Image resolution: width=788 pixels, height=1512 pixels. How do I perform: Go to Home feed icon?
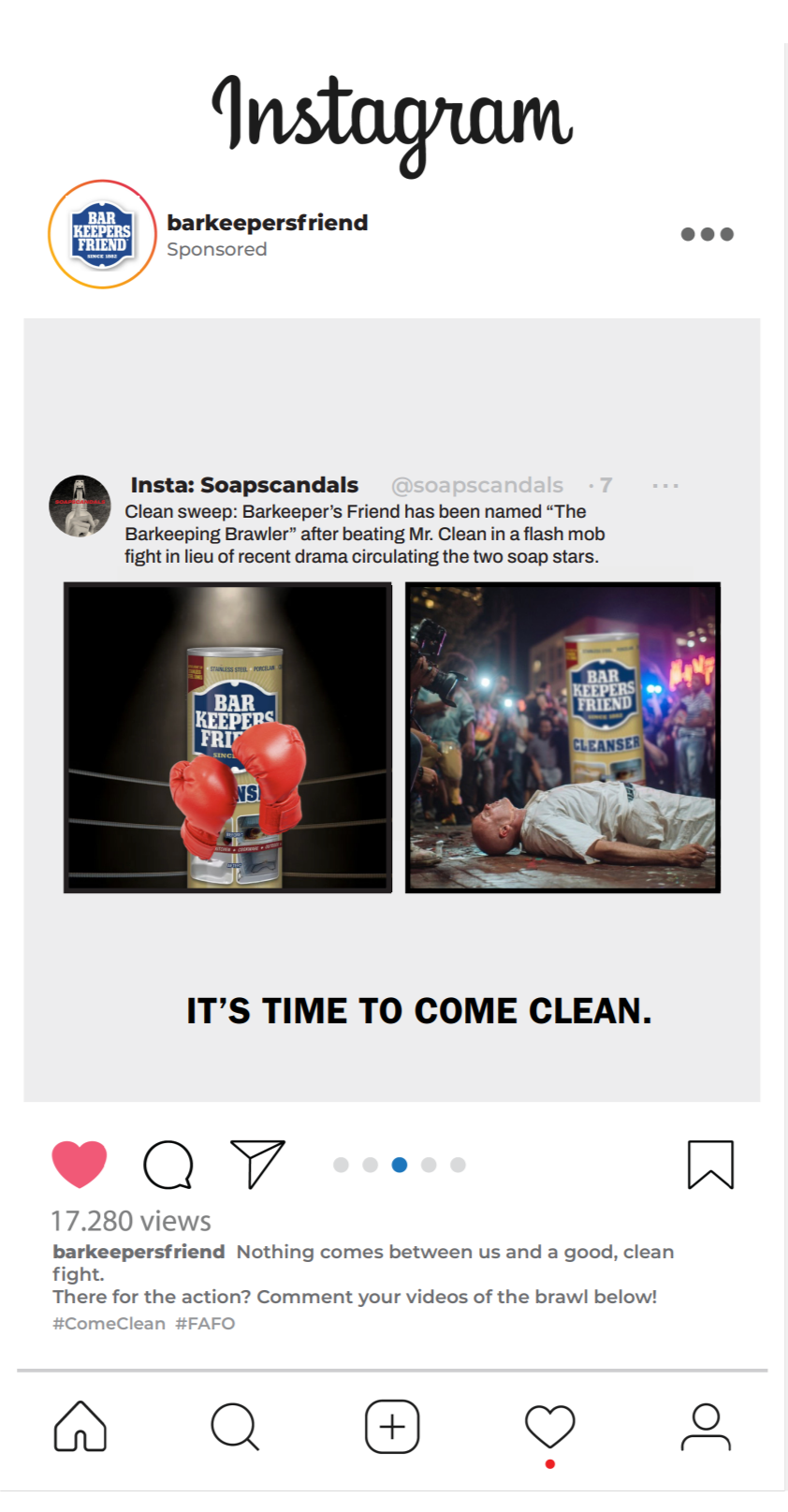pos(80,1426)
